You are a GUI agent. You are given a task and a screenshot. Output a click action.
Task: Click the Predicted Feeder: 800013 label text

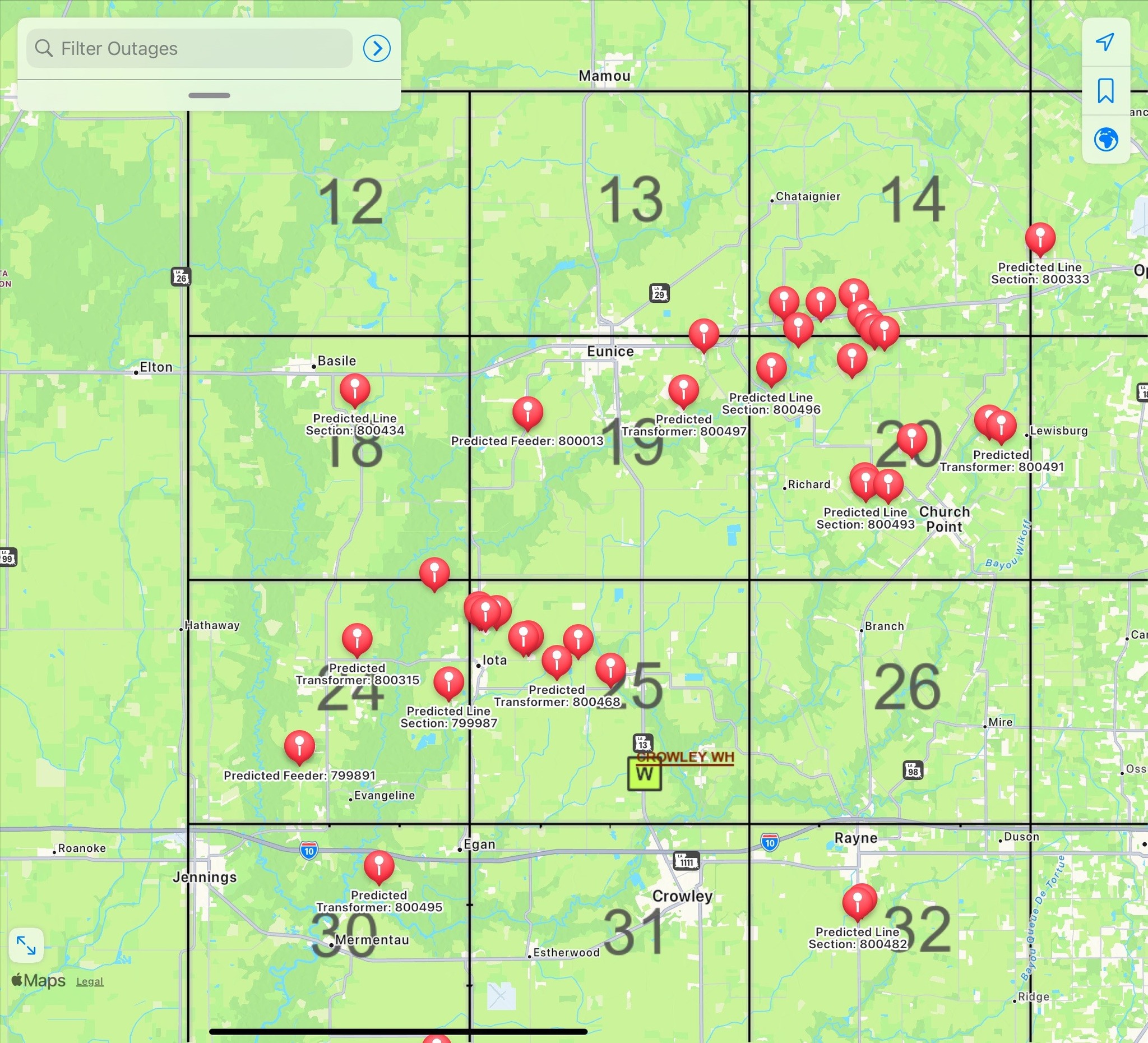pyautogui.click(x=527, y=441)
